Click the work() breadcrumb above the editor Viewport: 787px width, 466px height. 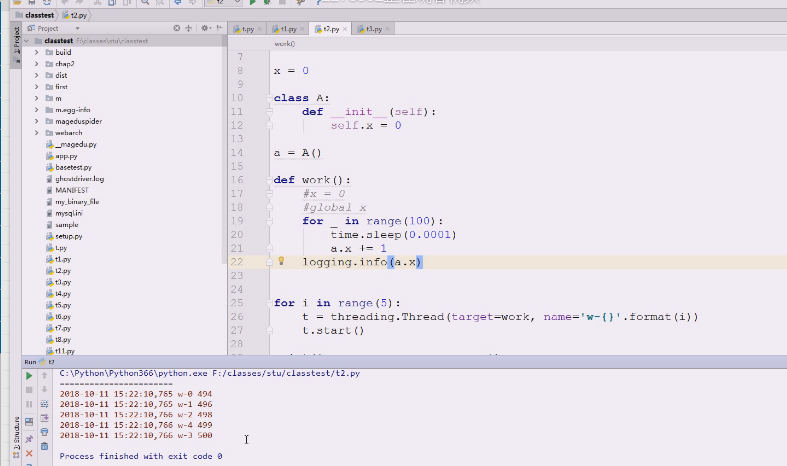click(285, 44)
